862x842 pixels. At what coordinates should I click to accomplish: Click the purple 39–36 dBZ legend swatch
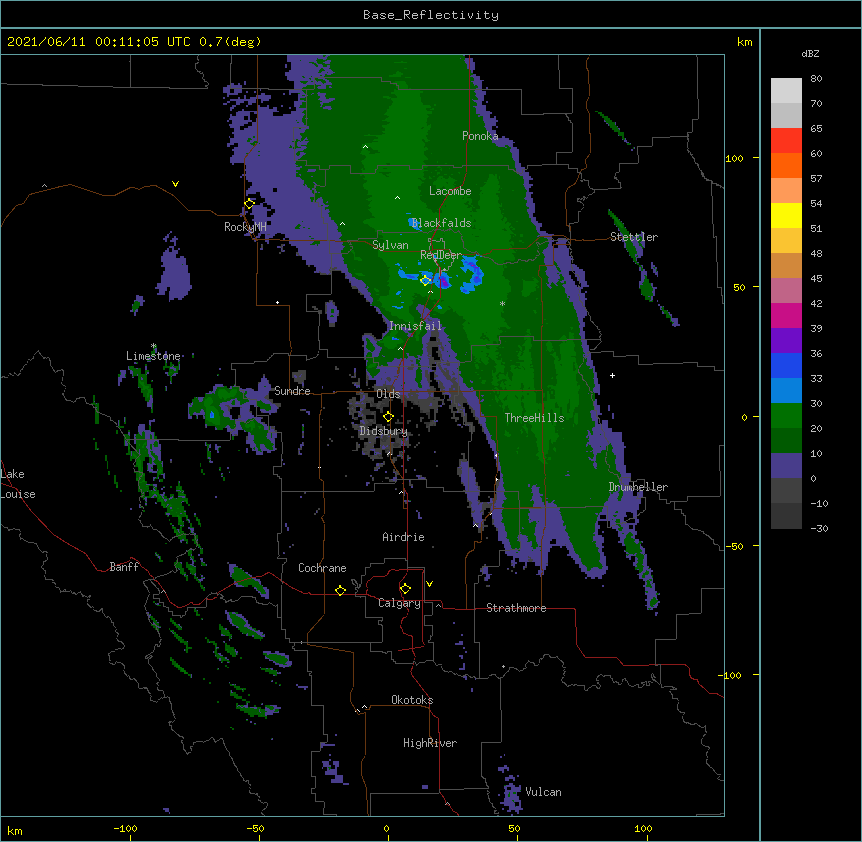(x=786, y=341)
